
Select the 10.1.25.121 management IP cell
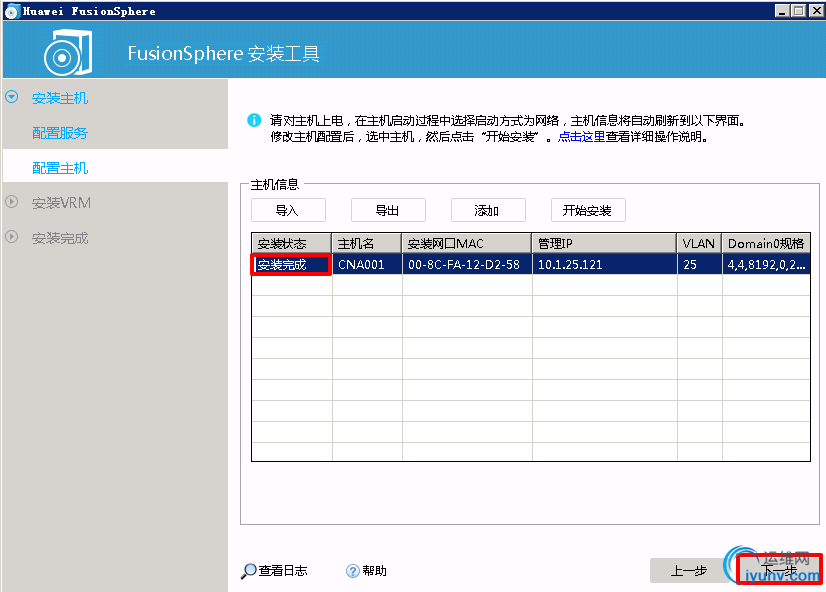coord(604,264)
